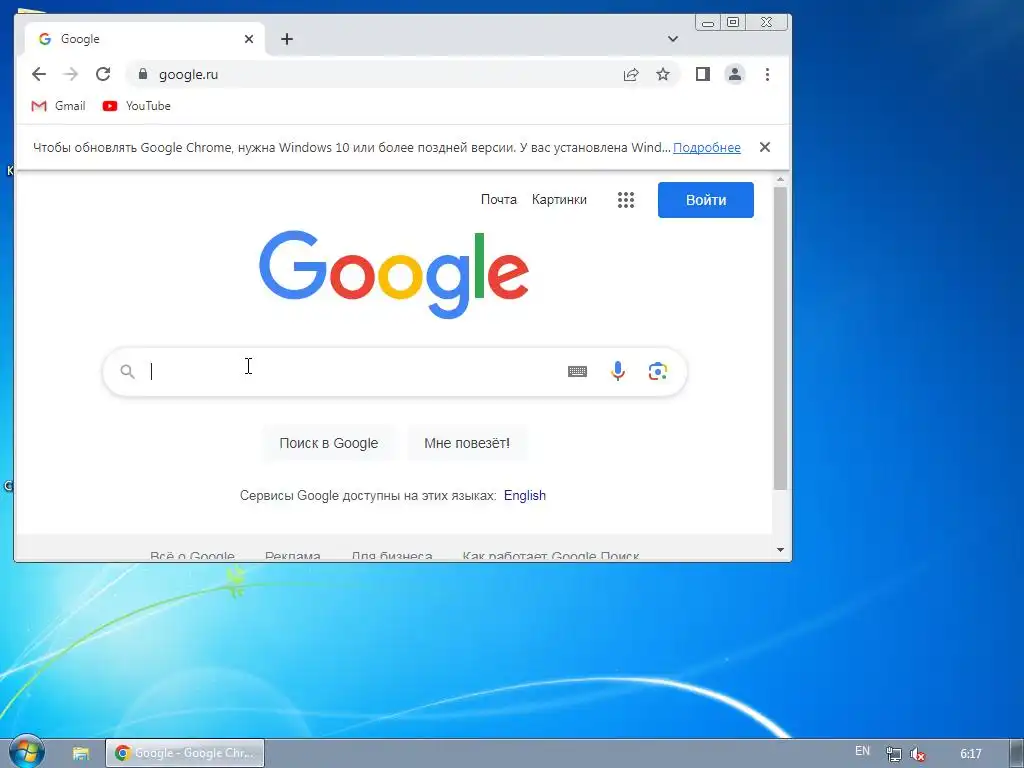1024x768 pixels.
Task: View site info via padlock icon
Action: (x=143, y=74)
